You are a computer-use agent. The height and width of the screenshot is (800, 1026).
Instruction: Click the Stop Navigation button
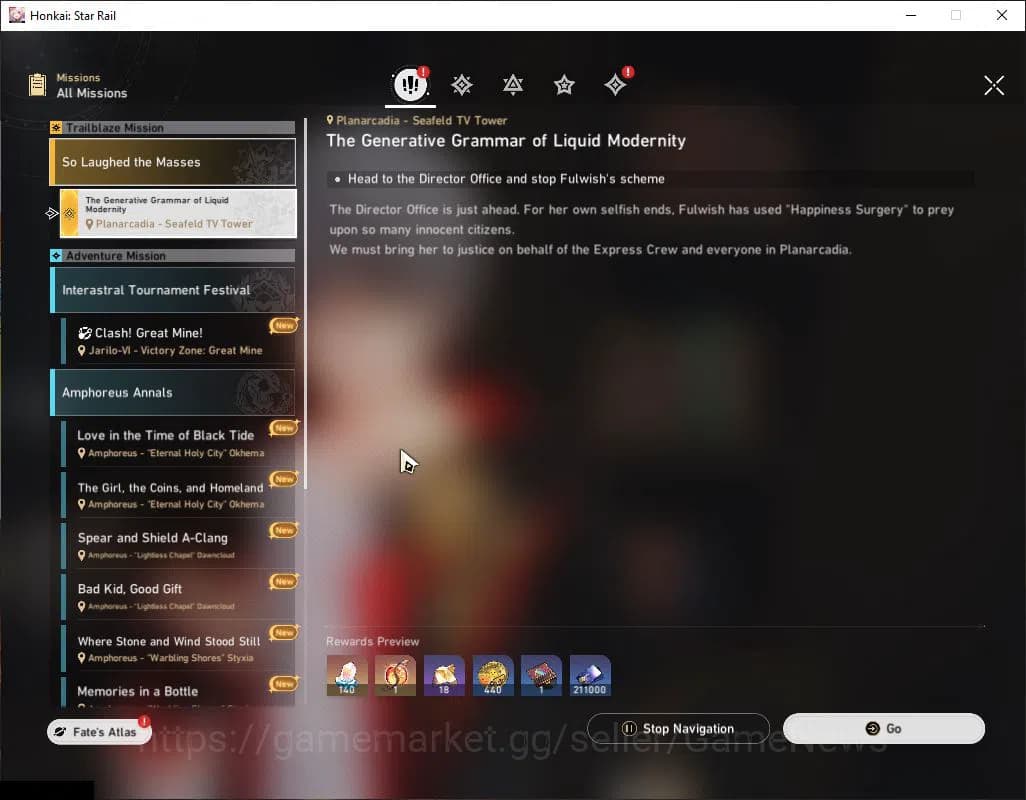tap(678, 729)
